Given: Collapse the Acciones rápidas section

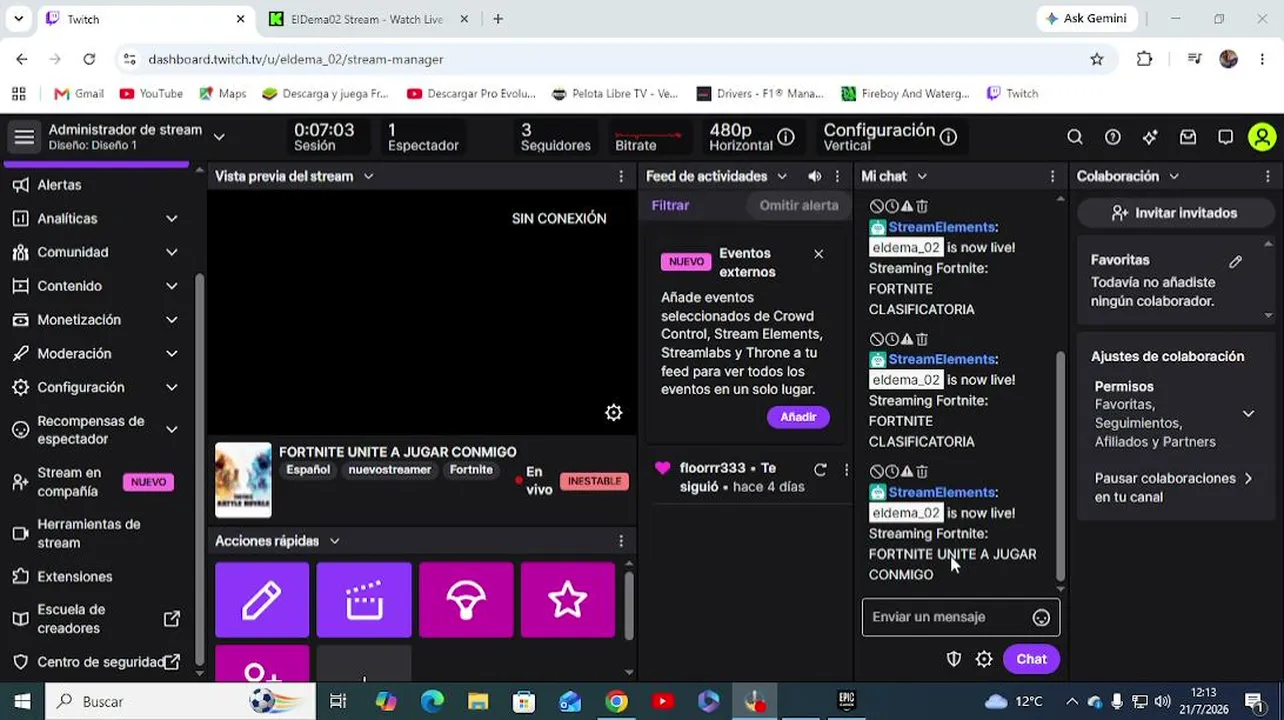Looking at the screenshot, I should click(x=334, y=541).
